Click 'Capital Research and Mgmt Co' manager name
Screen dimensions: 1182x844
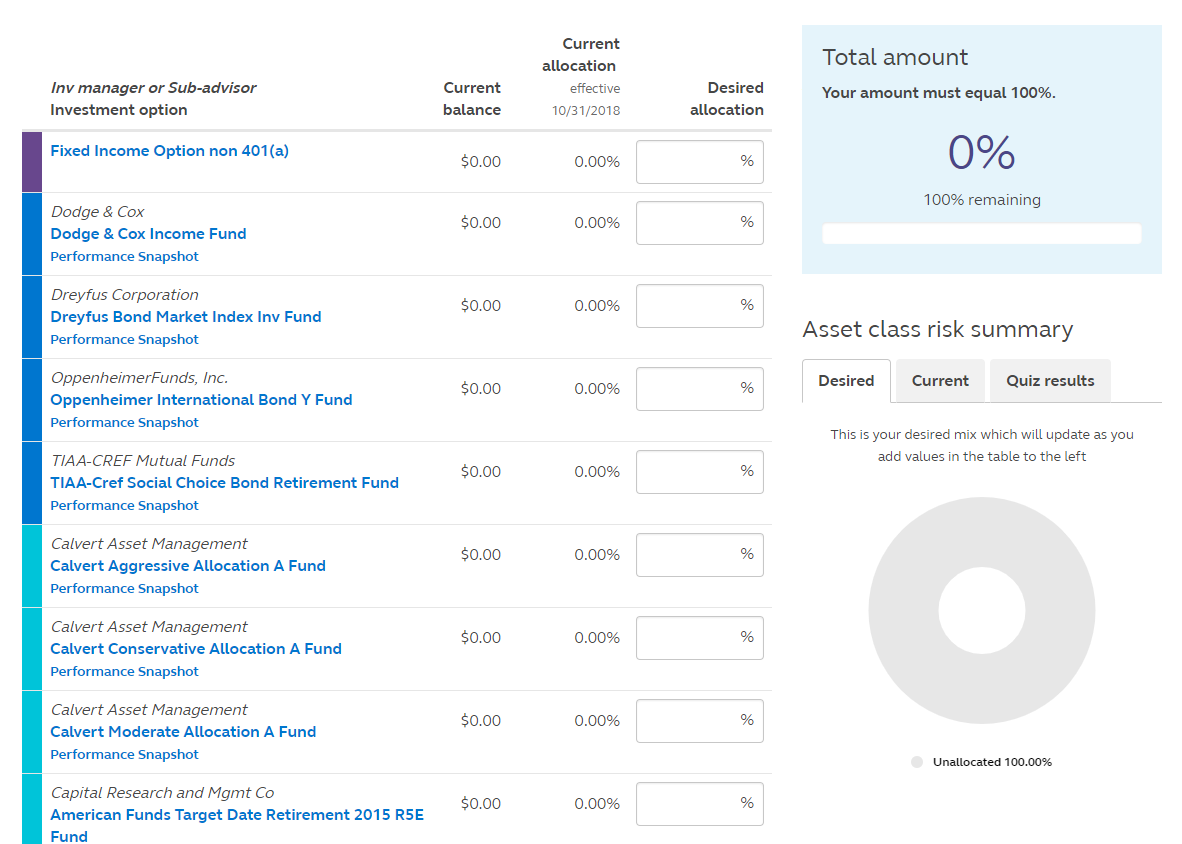162,793
